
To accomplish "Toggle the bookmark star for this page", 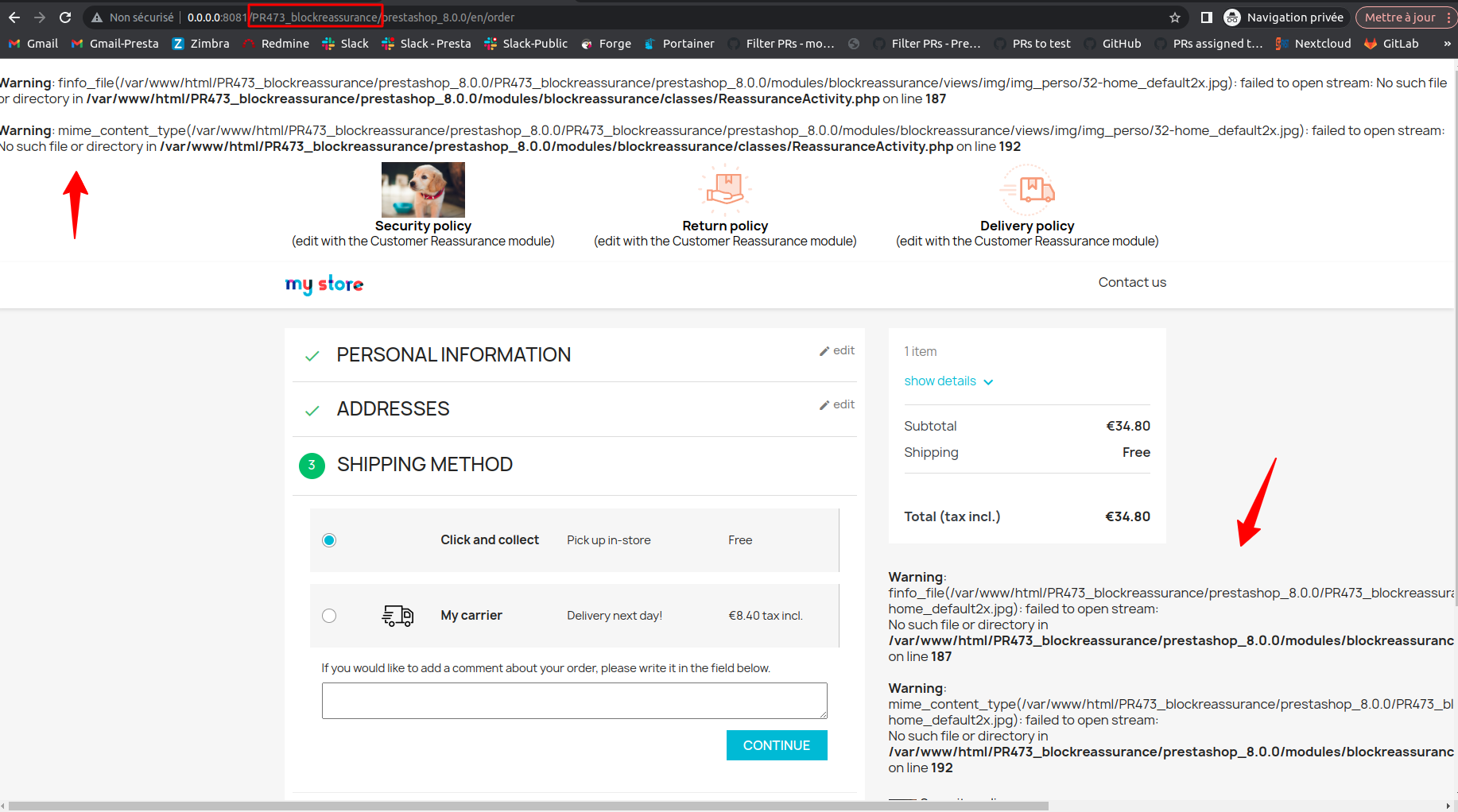I will click(1174, 17).
